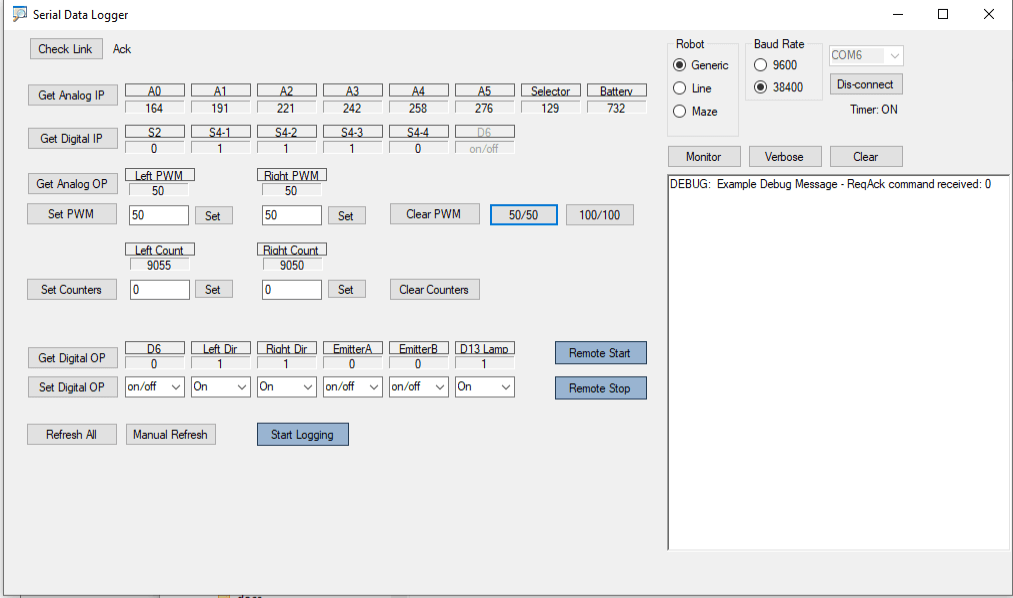This screenshot has width=1013, height=598.
Task: Click Set next to left counter field
Action: (x=213, y=289)
